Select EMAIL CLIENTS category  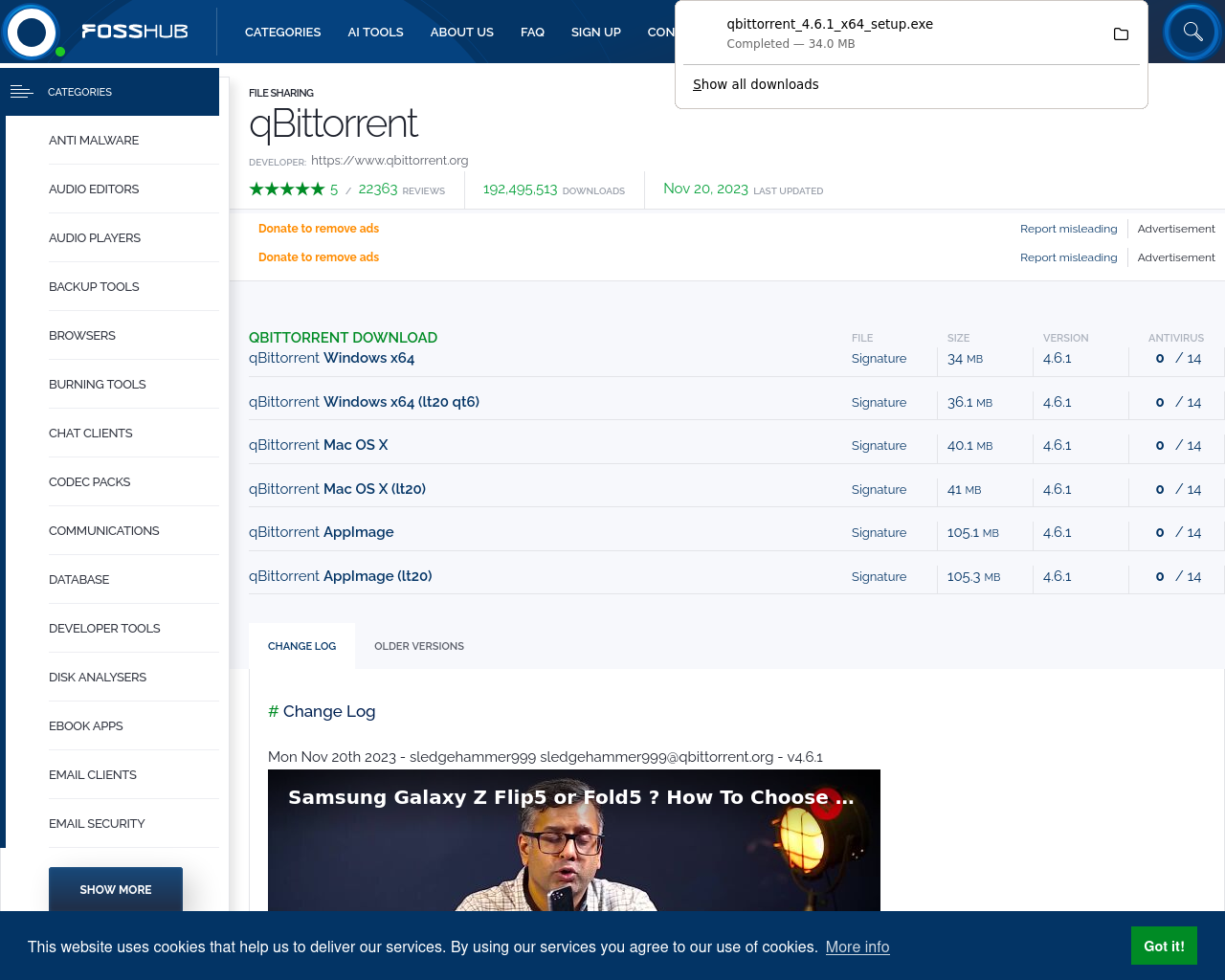(x=93, y=774)
